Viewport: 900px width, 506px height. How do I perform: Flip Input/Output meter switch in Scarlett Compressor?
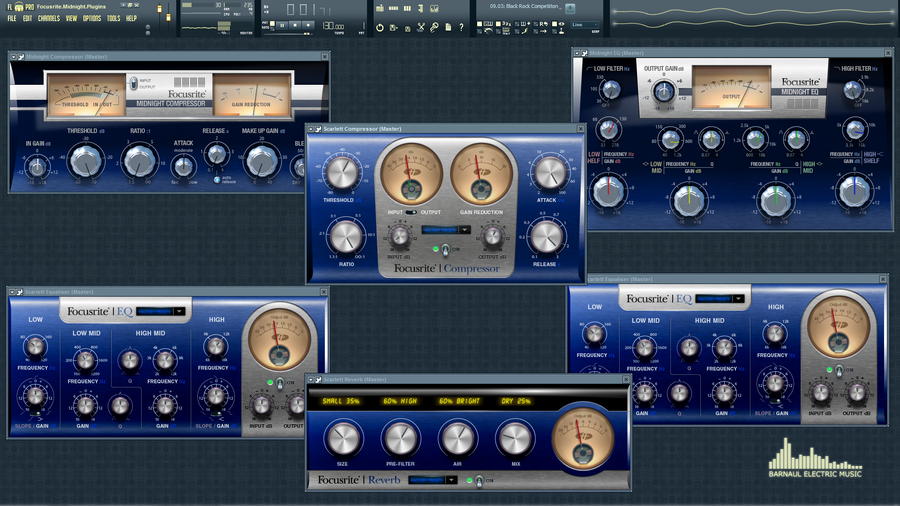(412, 212)
